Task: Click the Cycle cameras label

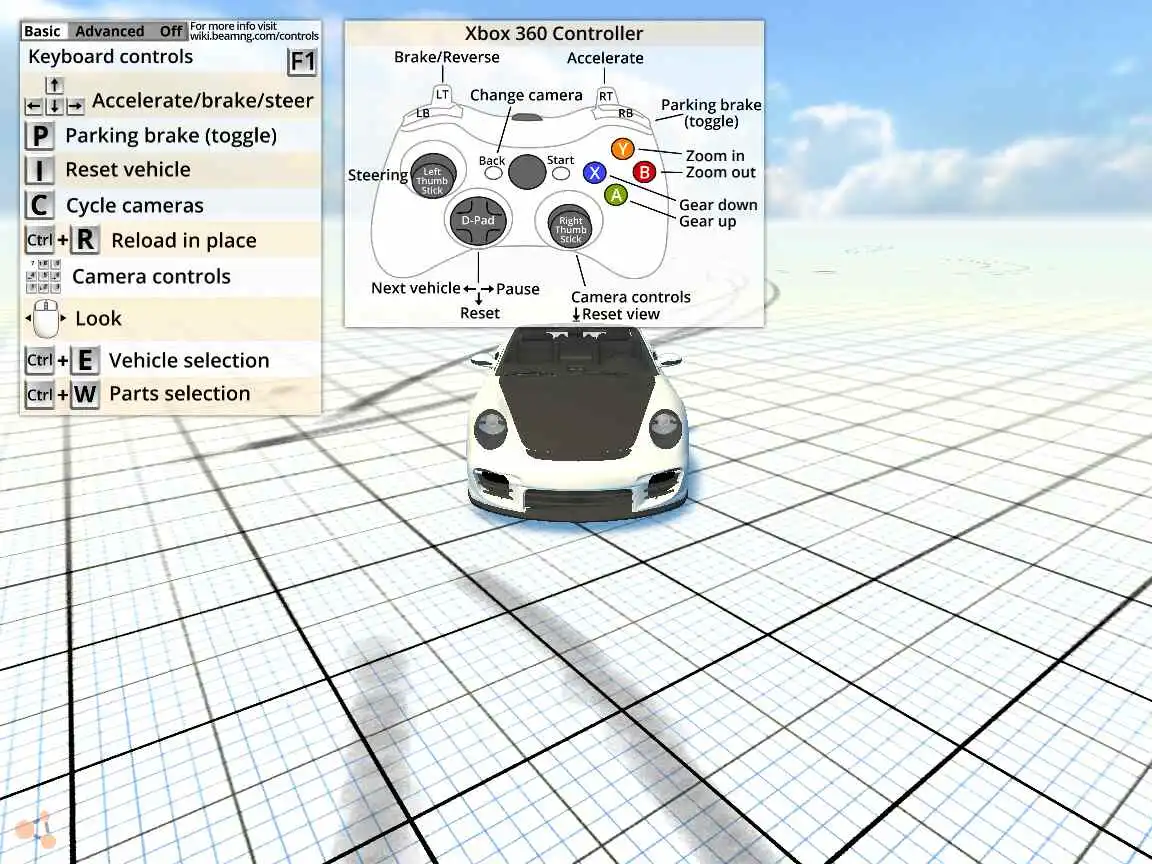Action: point(134,206)
